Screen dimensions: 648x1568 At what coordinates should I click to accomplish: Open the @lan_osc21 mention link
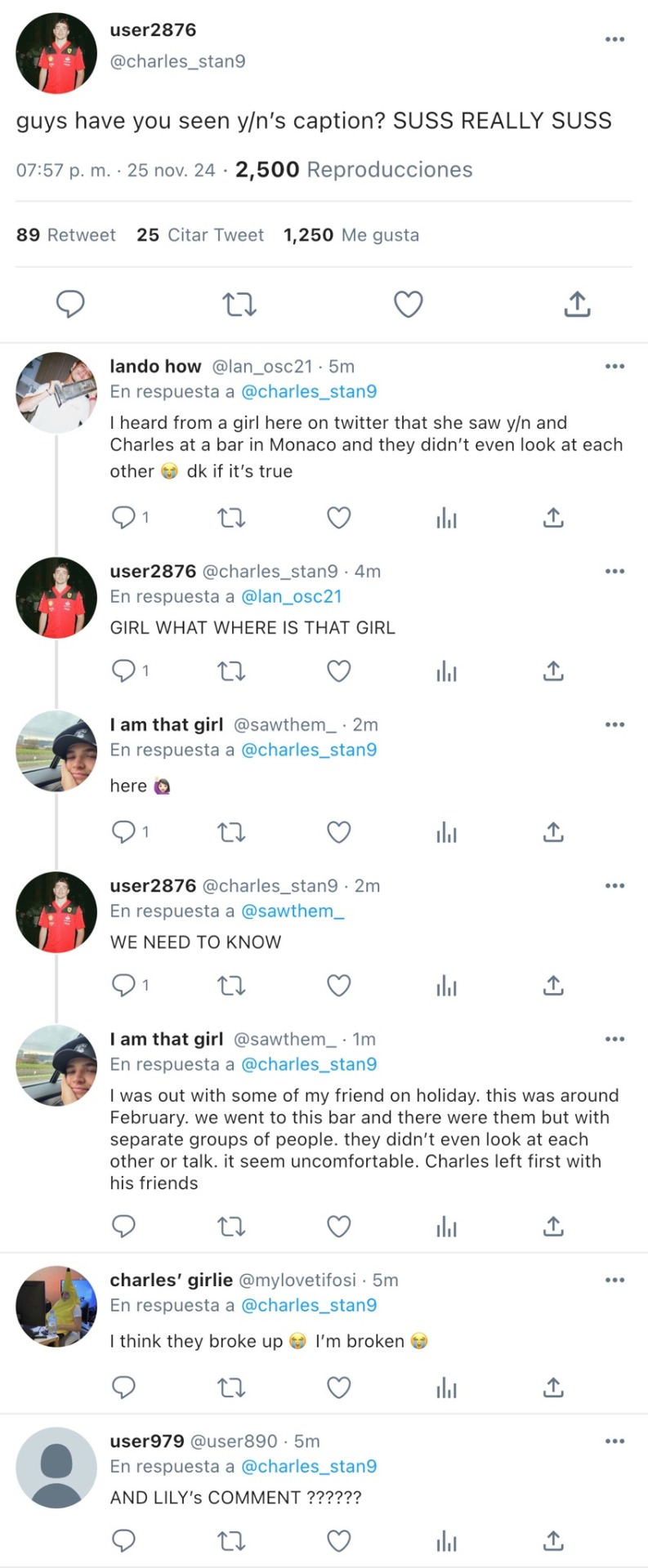292,597
